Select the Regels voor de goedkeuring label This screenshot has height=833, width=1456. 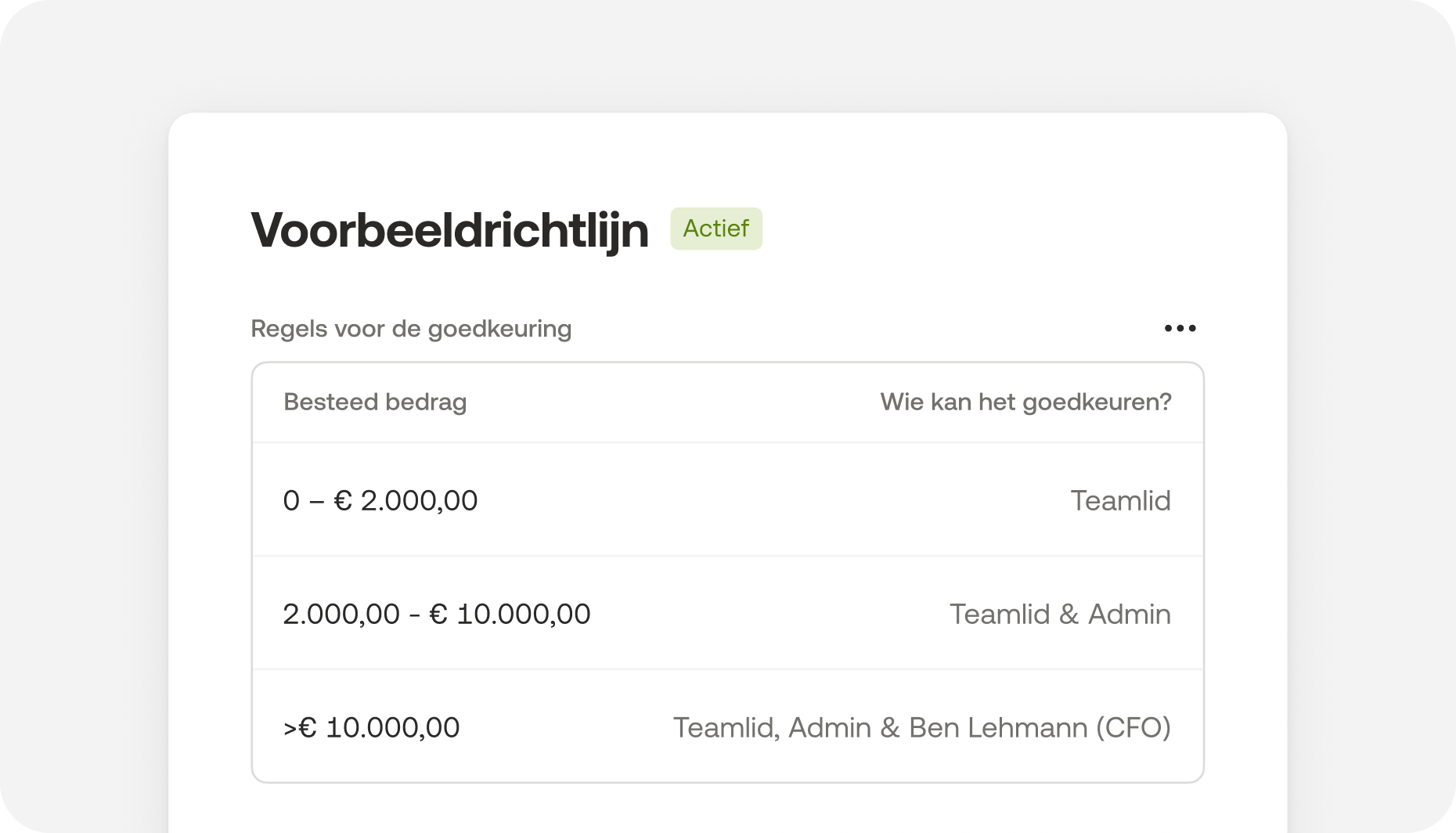point(411,329)
